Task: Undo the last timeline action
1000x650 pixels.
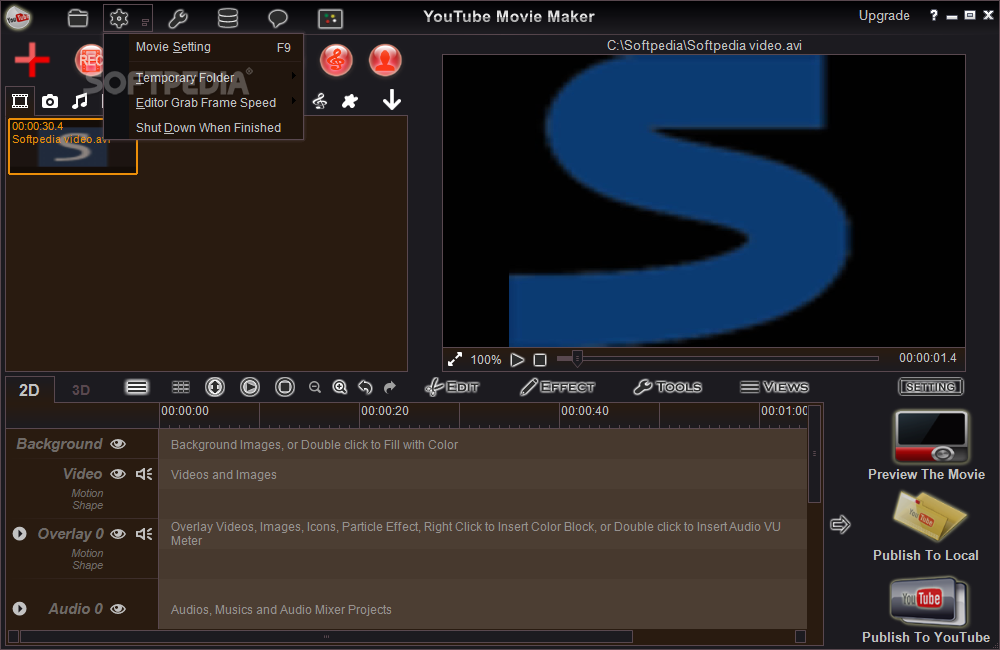Action: (x=365, y=387)
